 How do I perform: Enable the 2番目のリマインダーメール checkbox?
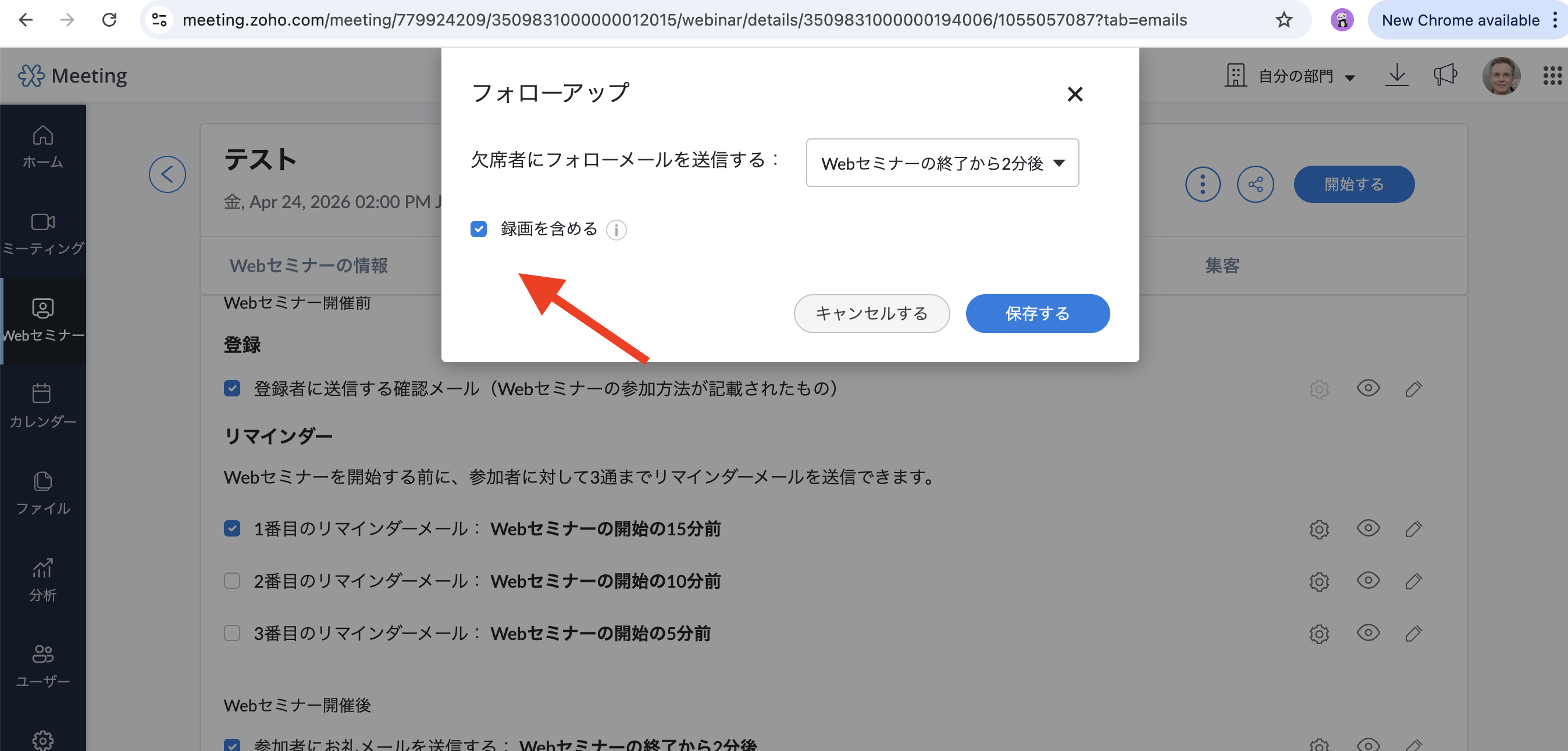pos(232,581)
